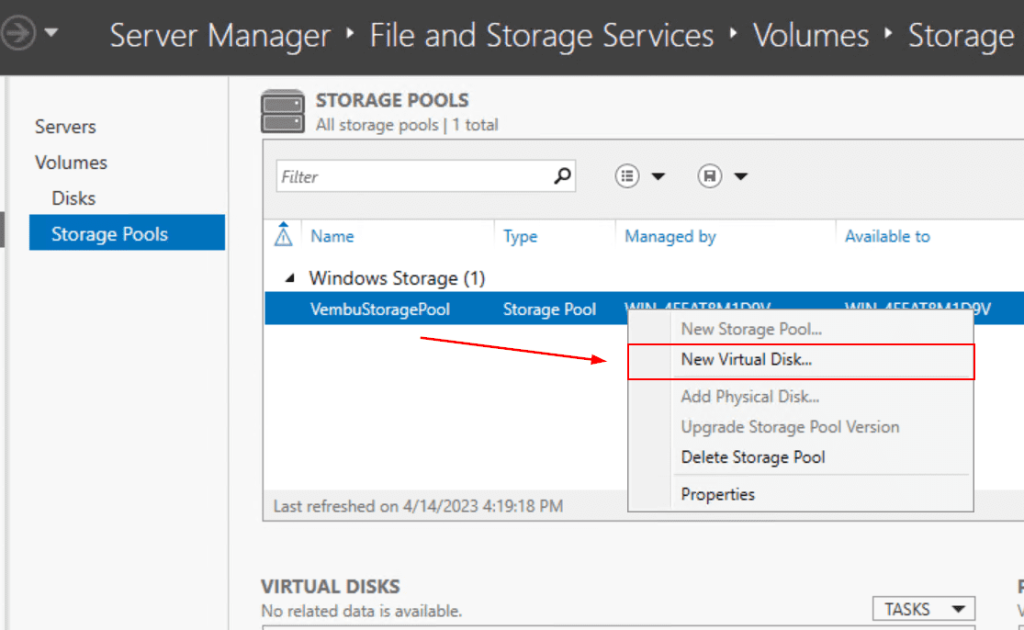Click the back navigation arrow icon

point(17,35)
